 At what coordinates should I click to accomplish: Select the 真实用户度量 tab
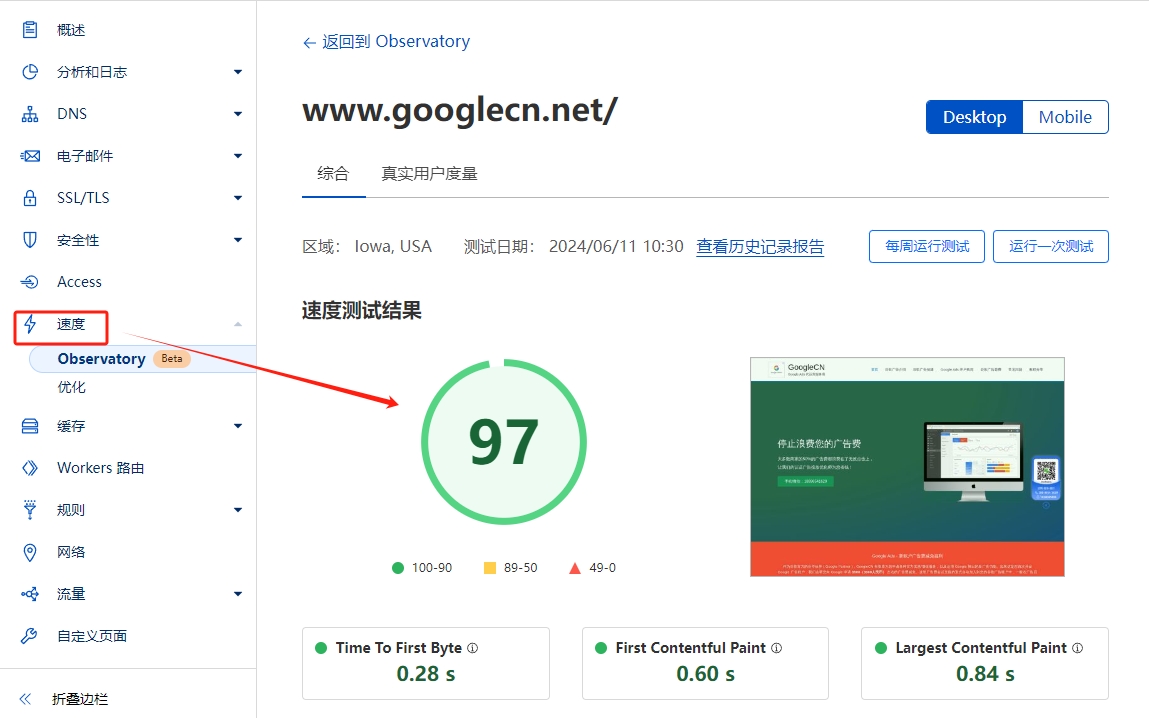pos(429,174)
